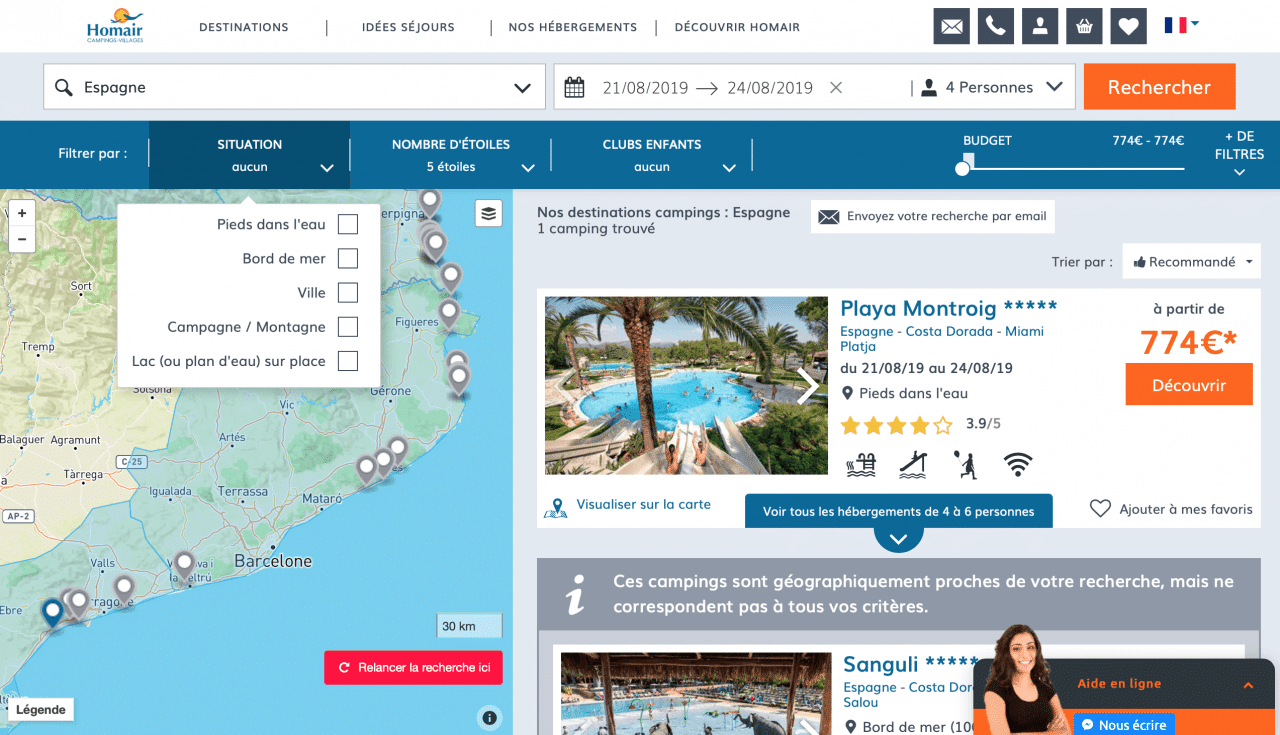Click the map pin near Mataró

click(367, 470)
